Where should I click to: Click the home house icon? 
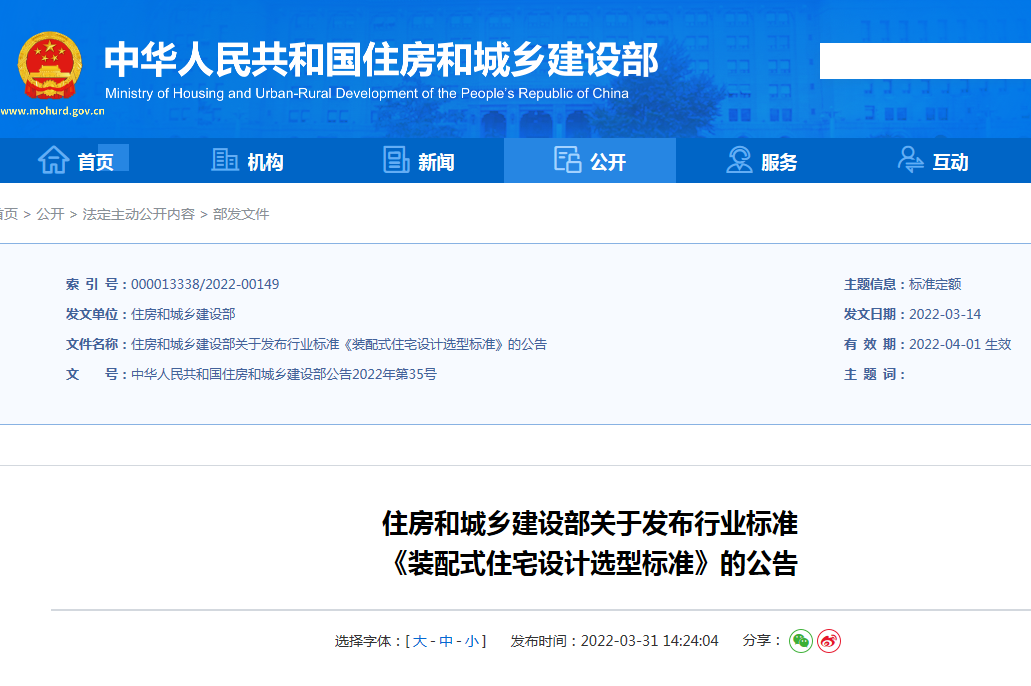(x=53, y=160)
